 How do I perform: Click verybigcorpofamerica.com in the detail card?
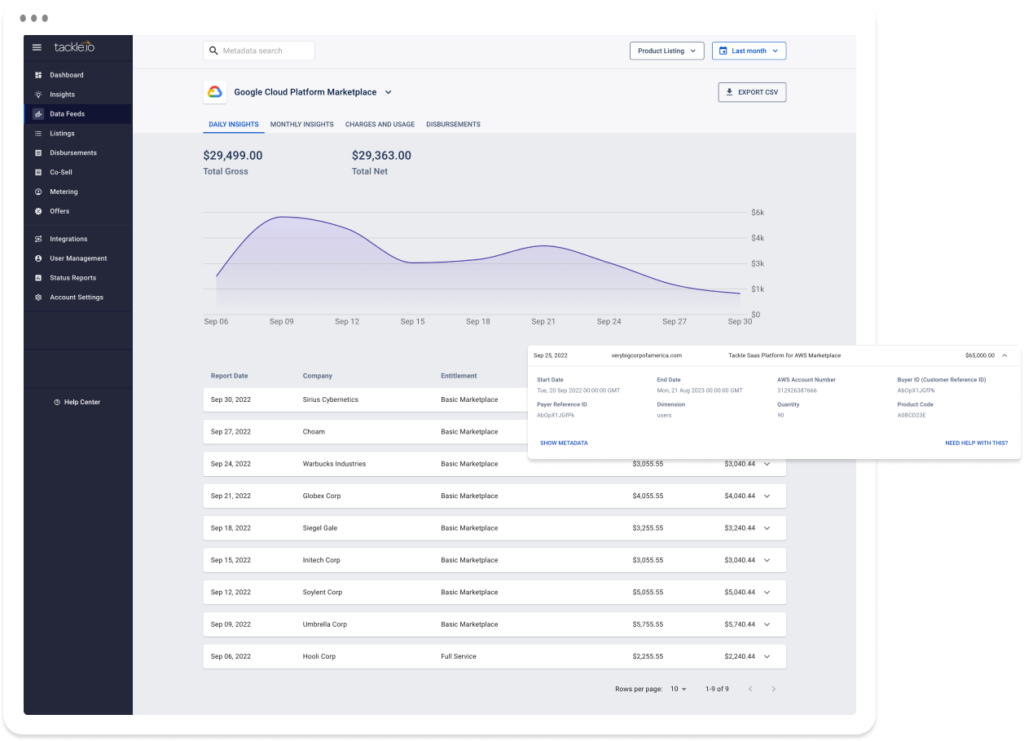click(x=647, y=356)
